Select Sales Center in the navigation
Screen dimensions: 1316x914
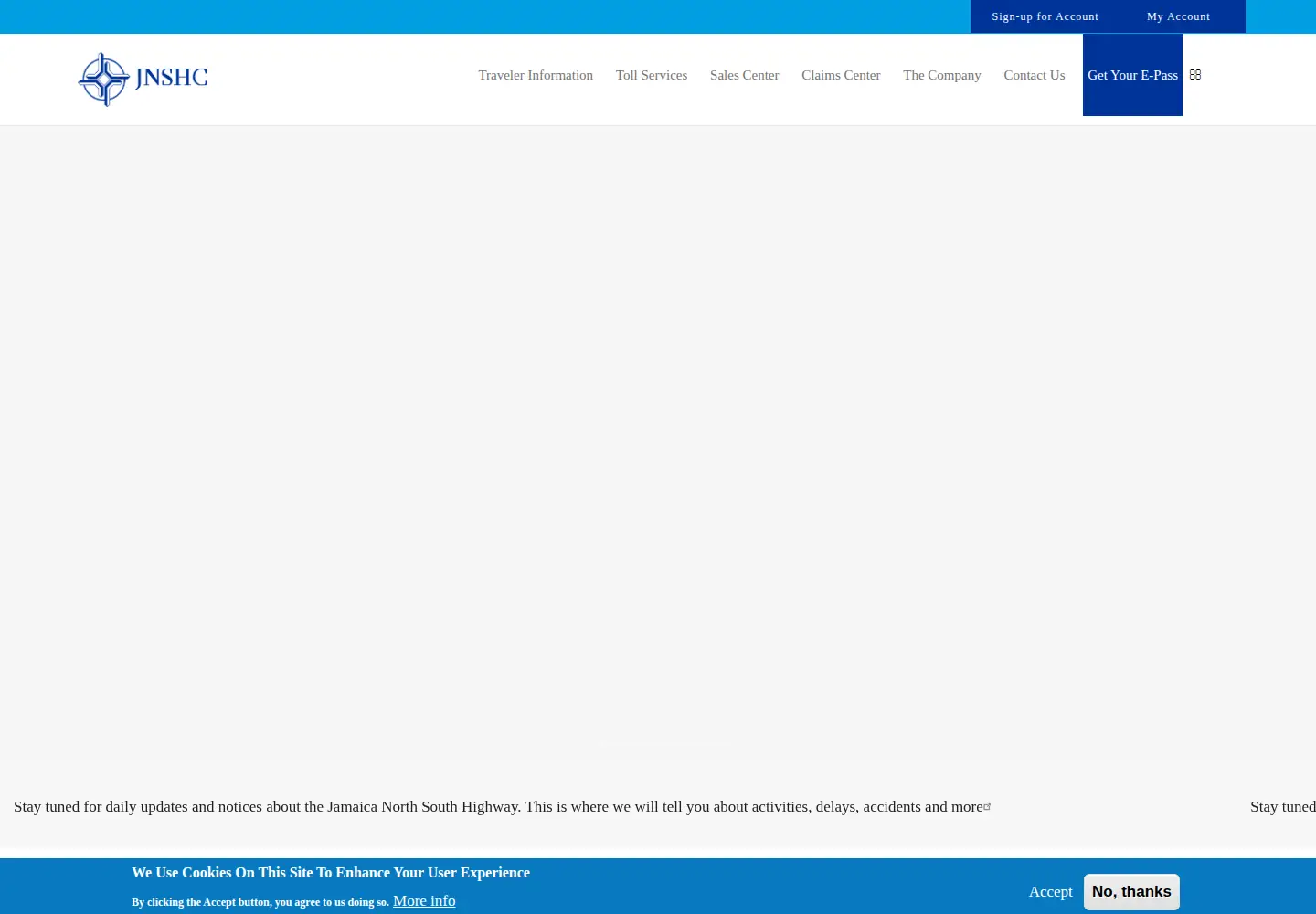745,75
